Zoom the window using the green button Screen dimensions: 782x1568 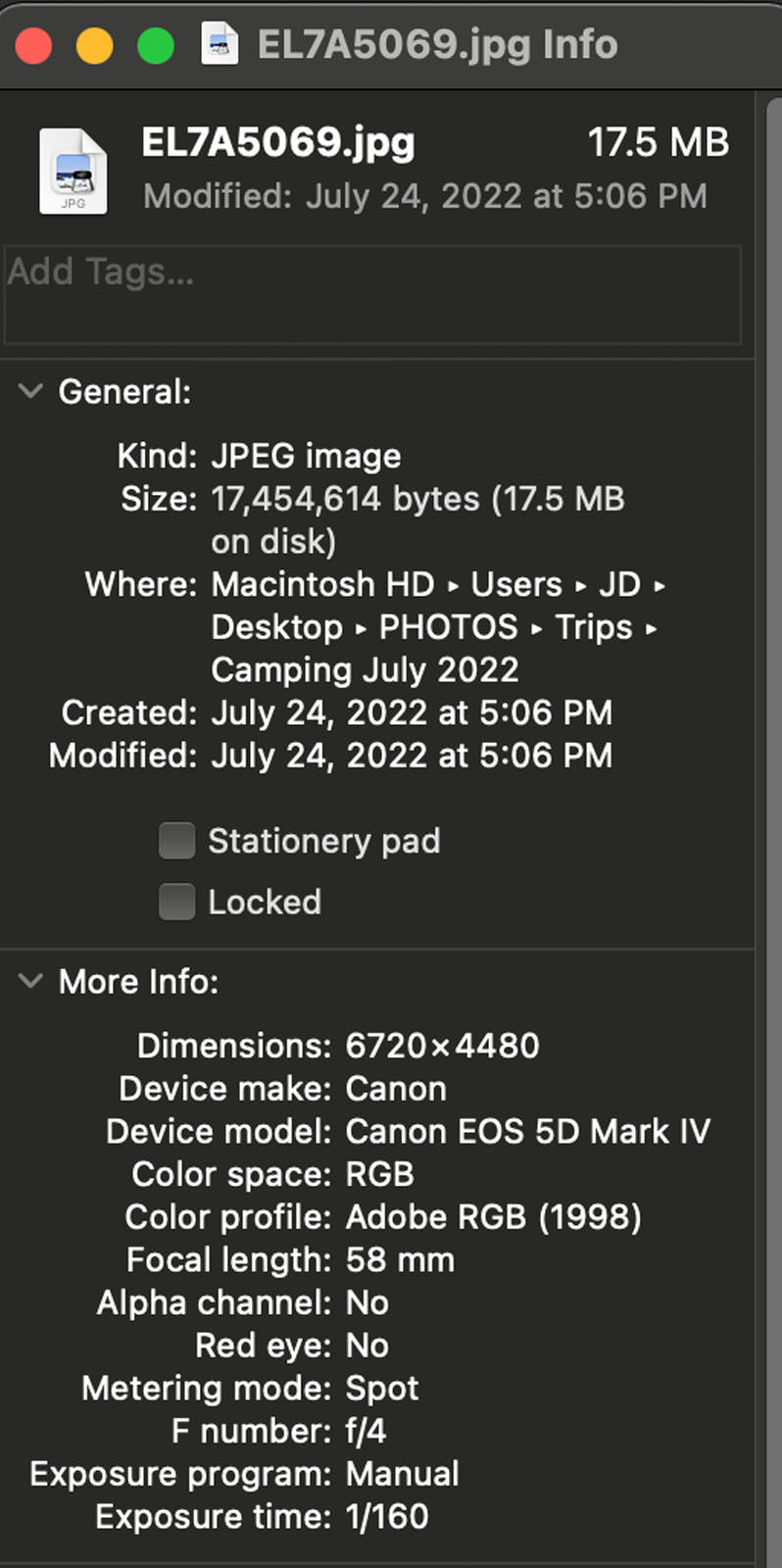pos(156,45)
